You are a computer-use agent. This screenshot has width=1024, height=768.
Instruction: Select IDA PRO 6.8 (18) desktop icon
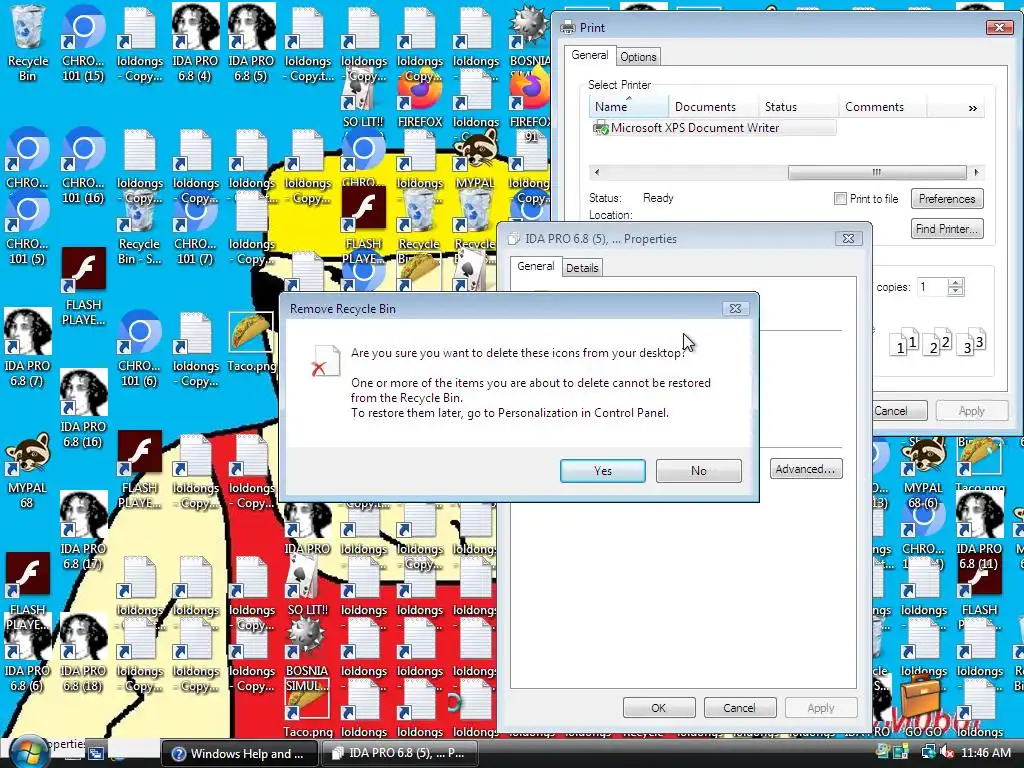(x=83, y=654)
